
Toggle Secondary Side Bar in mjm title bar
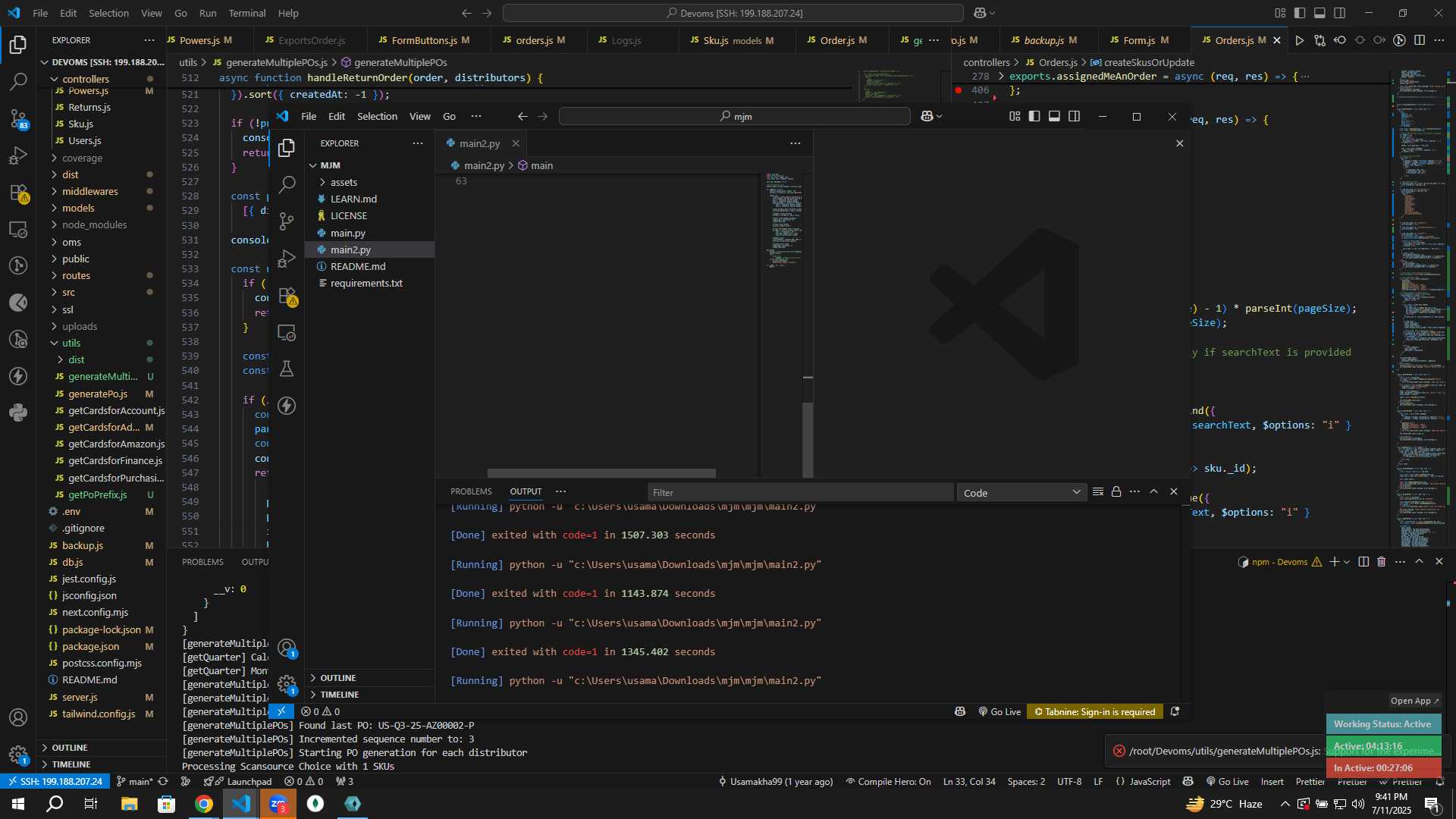coord(1074,116)
